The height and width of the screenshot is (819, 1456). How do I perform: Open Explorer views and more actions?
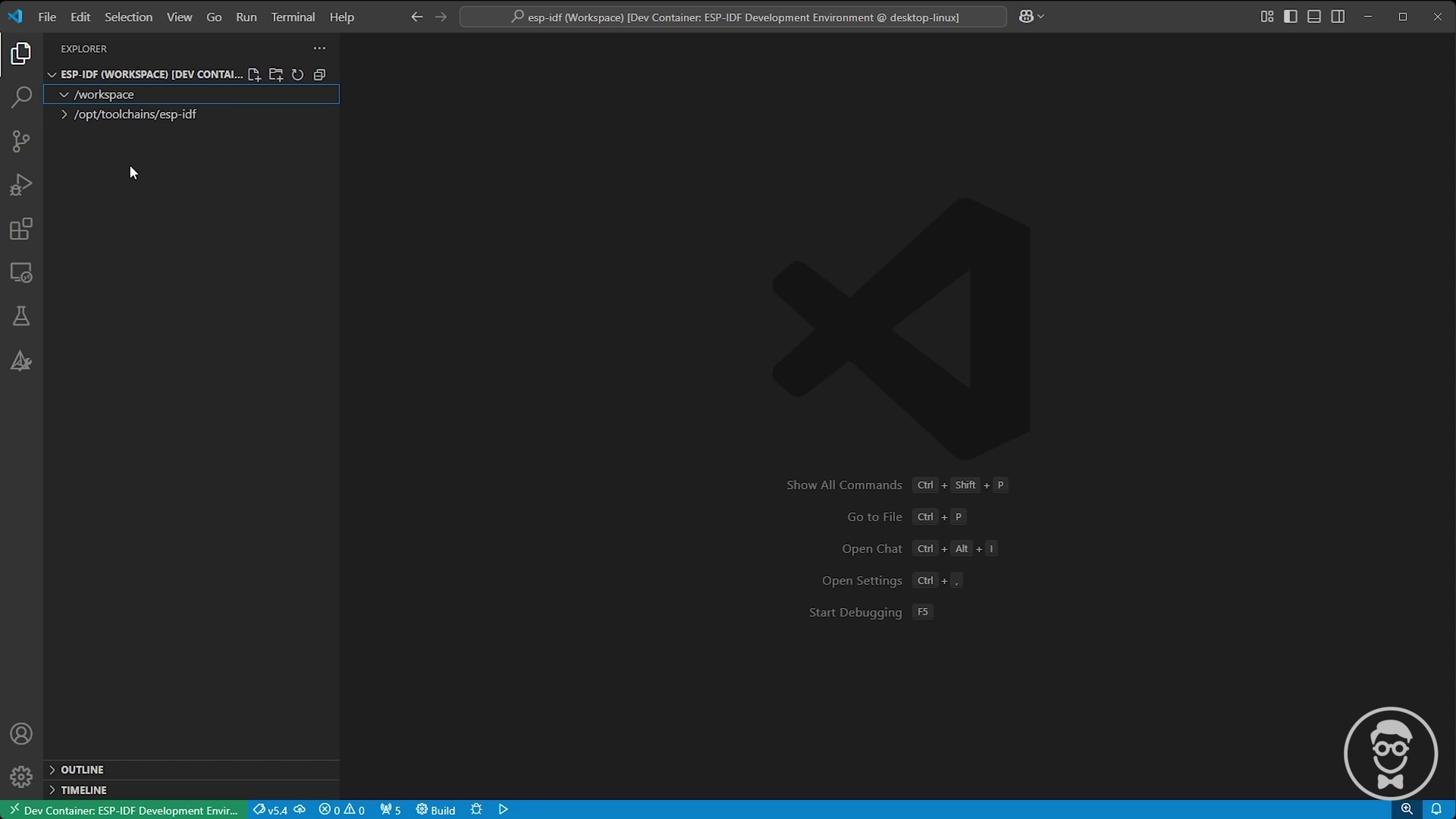coord(319,48)
